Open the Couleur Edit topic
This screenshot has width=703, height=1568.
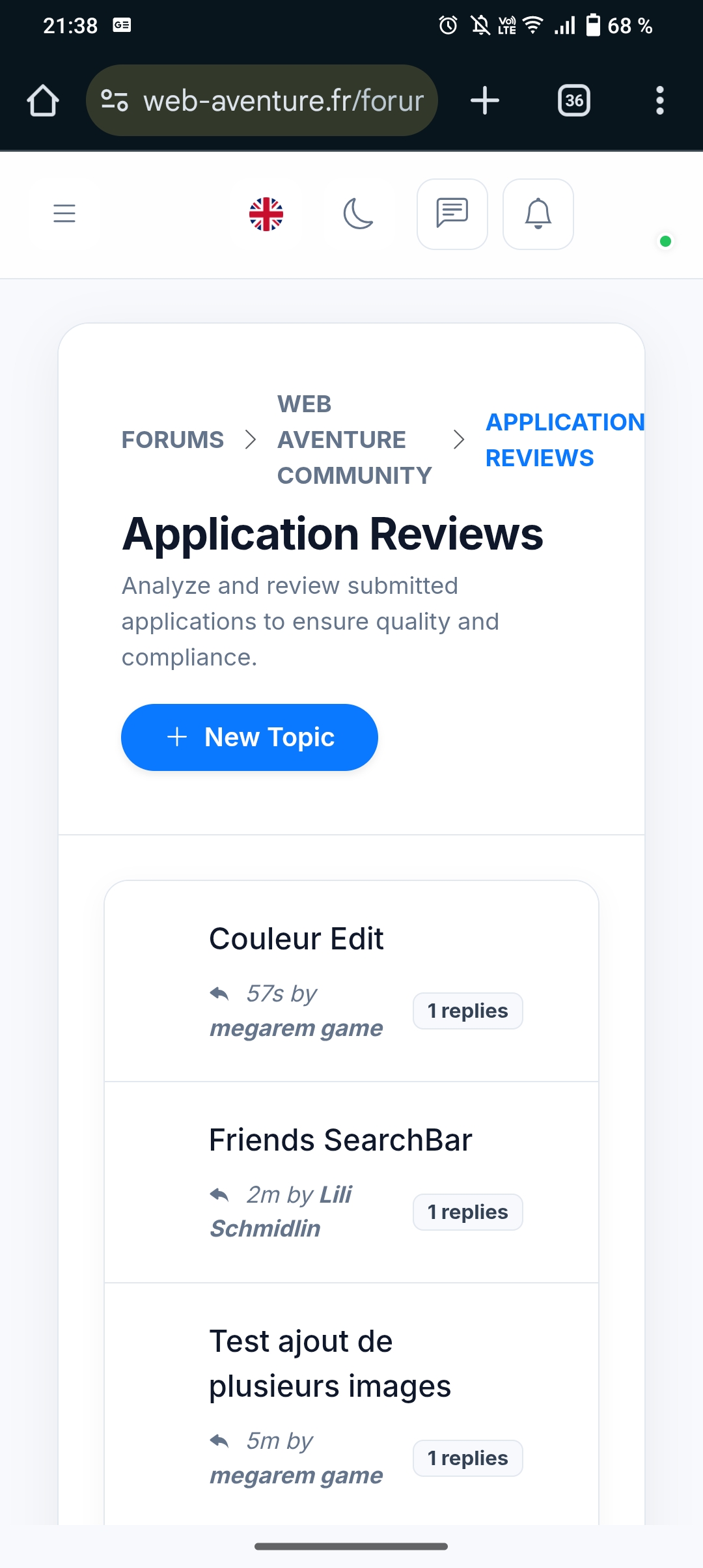[x=296, y=939]
